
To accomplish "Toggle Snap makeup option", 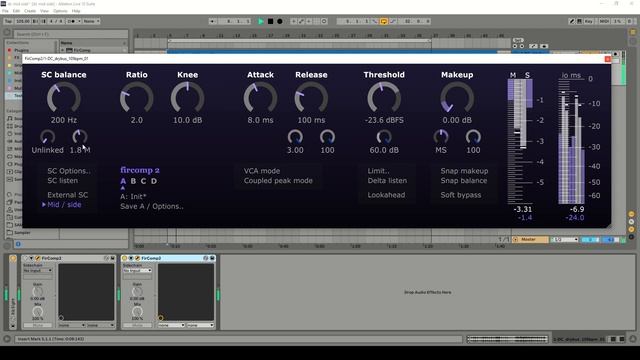I will click(464, 171).
